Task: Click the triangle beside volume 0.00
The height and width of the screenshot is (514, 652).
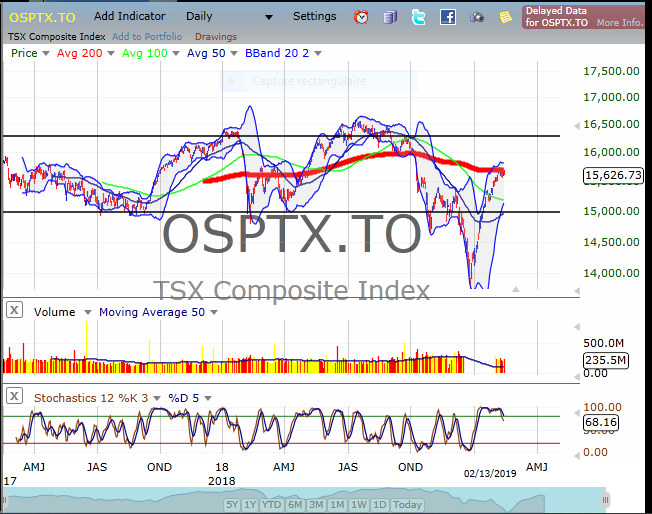Action: click(x=577, y=377)
